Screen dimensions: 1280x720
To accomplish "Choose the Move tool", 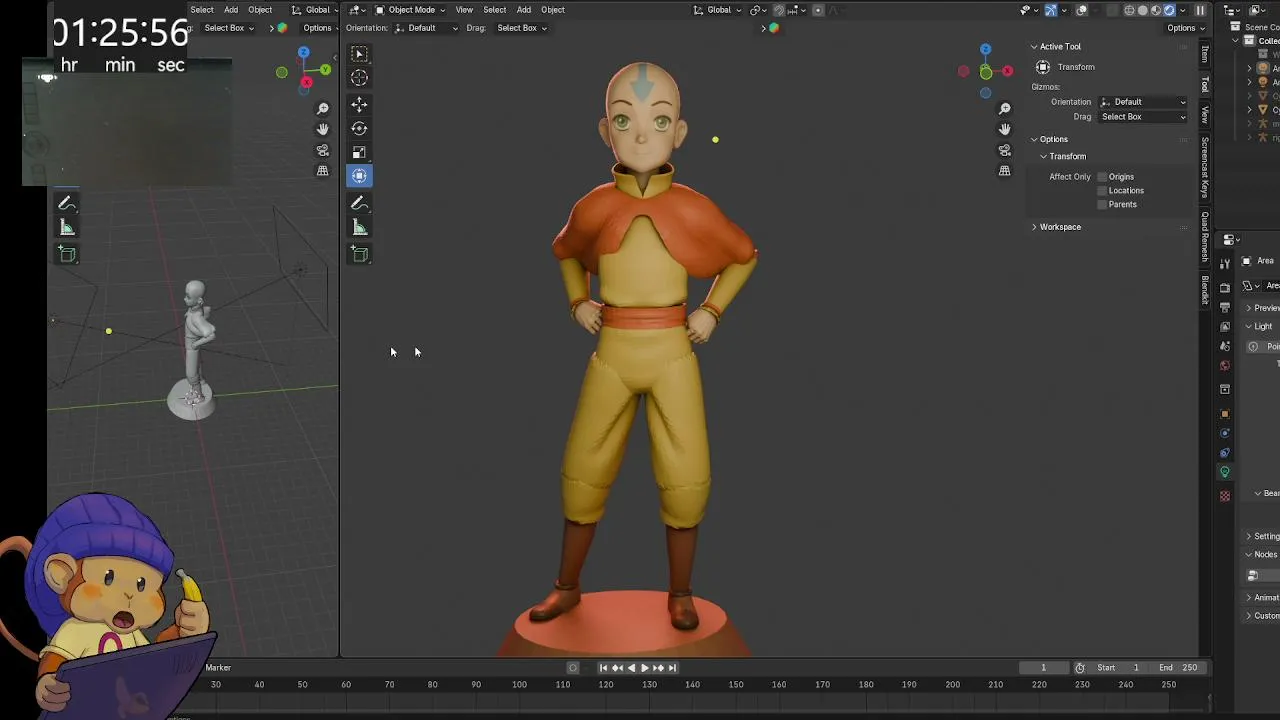I will (359, 104).
